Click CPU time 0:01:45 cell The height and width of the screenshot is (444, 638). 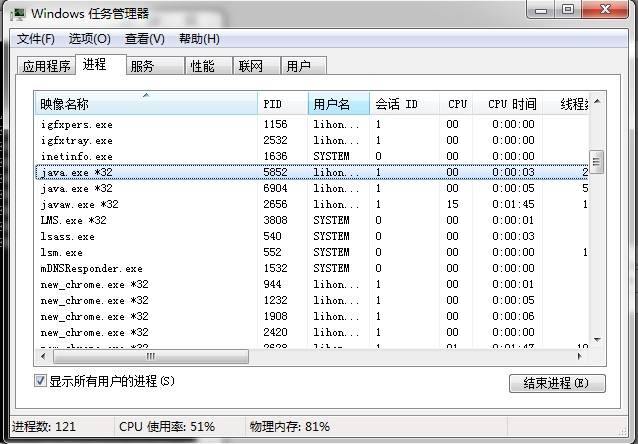point(513,204)
